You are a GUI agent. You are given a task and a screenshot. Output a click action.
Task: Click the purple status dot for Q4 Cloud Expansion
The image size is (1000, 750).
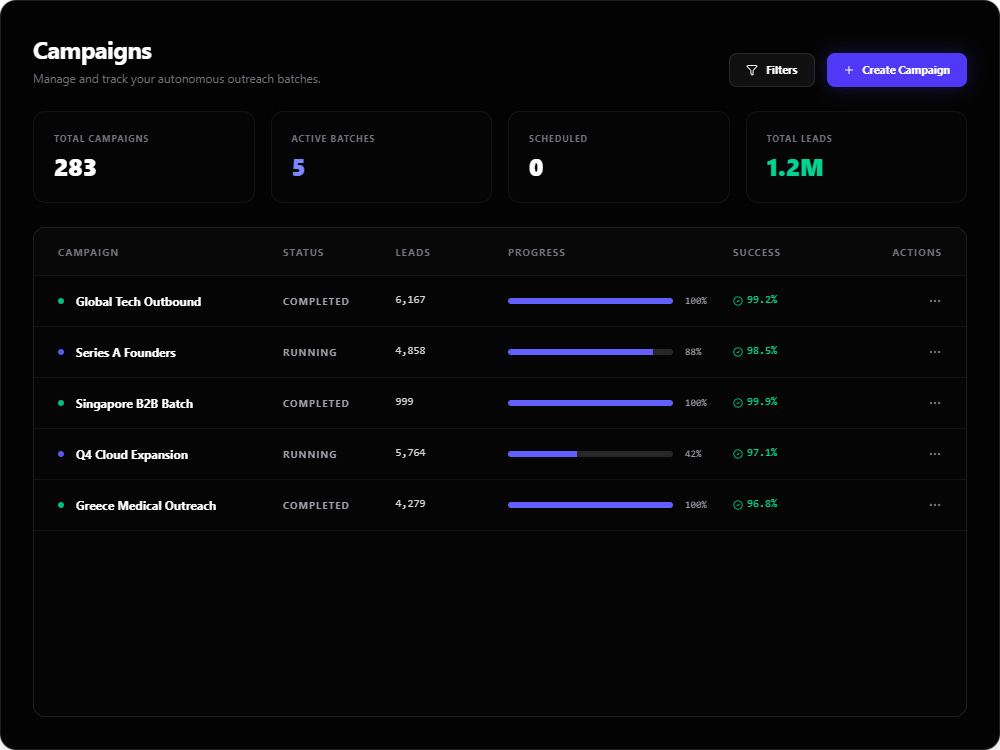pyautogui.click(x=61, y=454)
